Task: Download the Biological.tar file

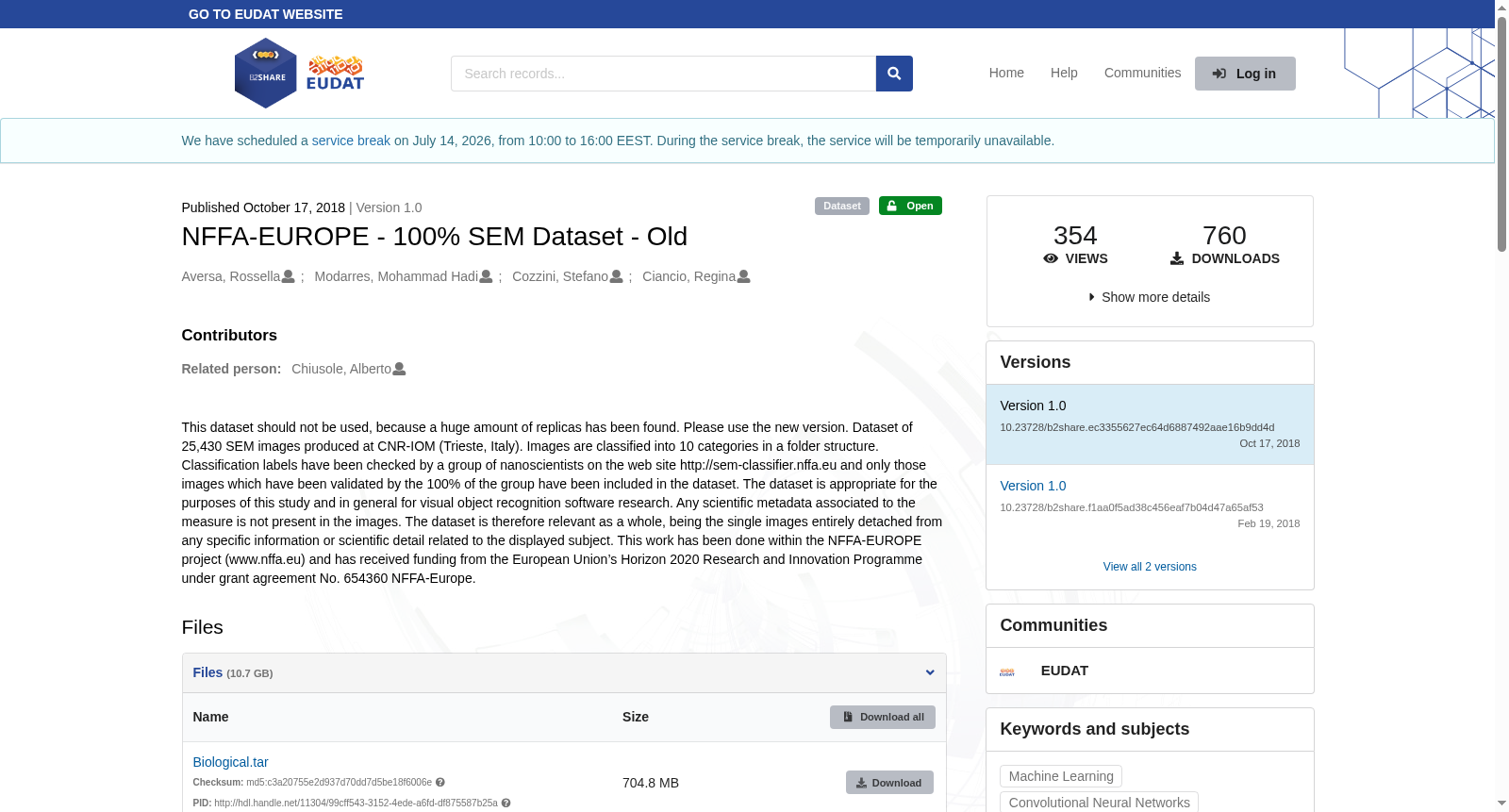Action: [x=889, y=783]
